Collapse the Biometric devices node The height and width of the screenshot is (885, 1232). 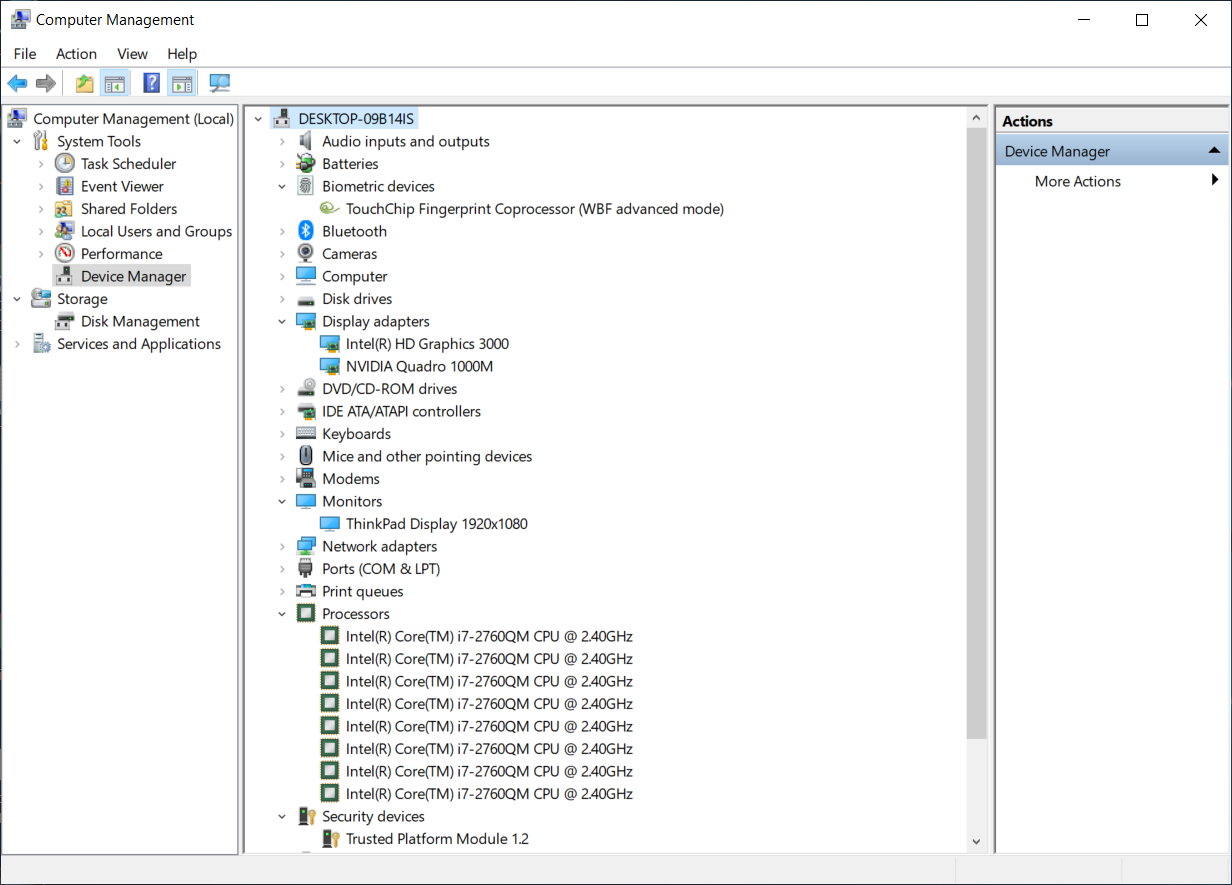pos(282,186)
